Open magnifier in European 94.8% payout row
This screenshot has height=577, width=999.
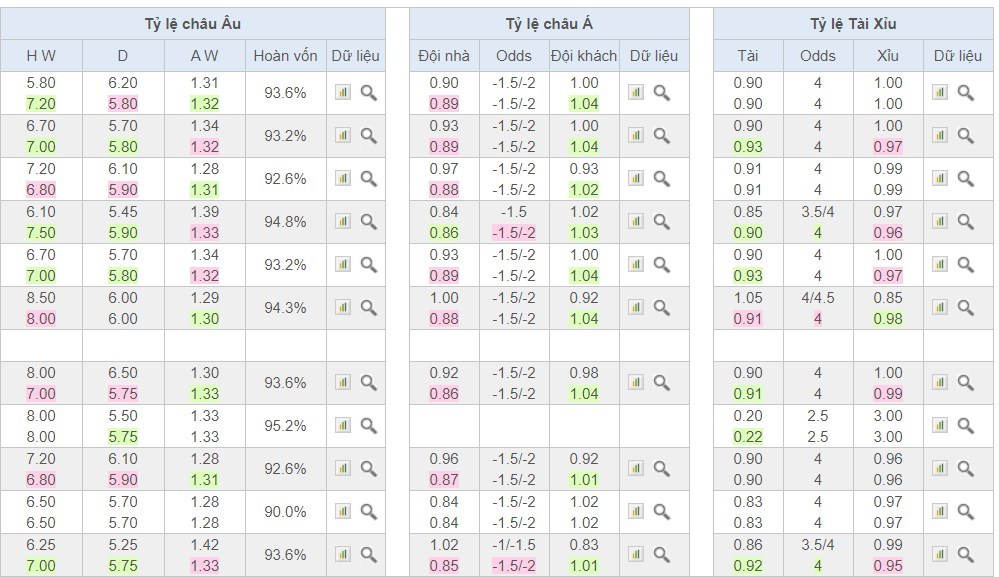click(369, 222)
